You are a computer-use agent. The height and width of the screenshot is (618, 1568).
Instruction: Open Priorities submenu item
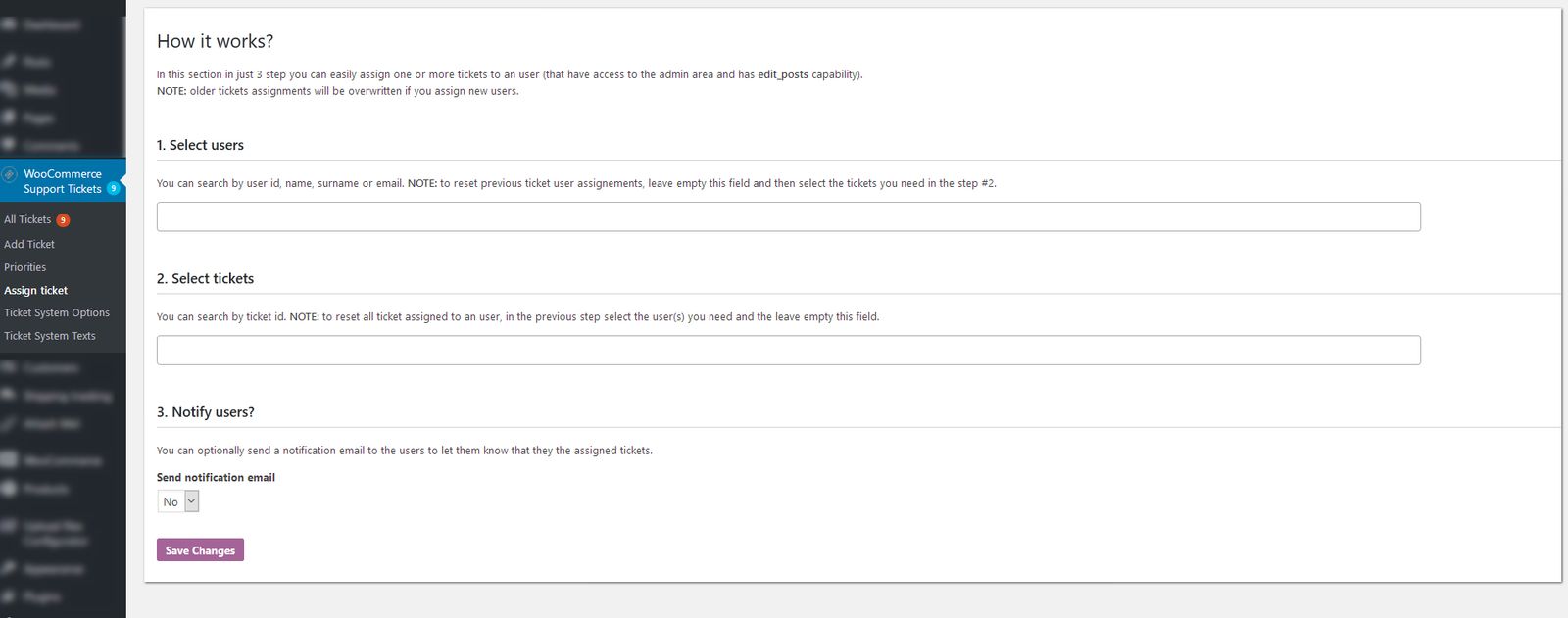point(25,267)
